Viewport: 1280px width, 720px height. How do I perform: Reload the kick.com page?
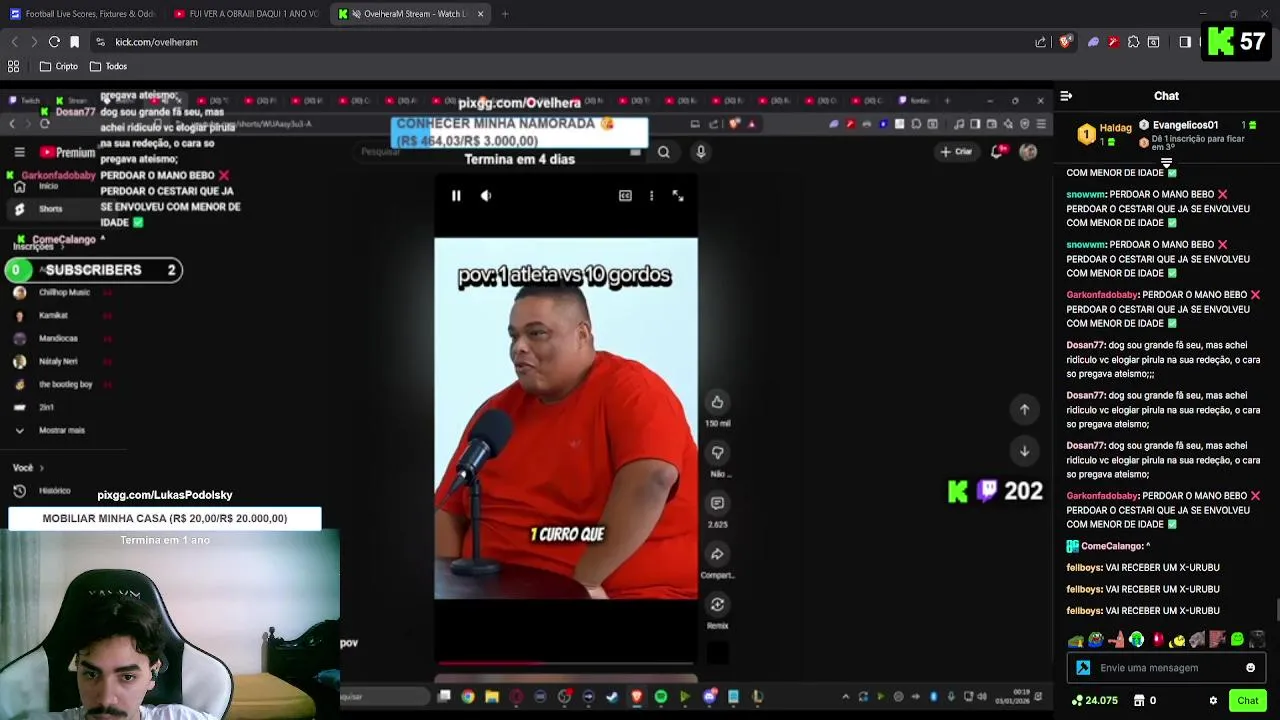(54, 42)
